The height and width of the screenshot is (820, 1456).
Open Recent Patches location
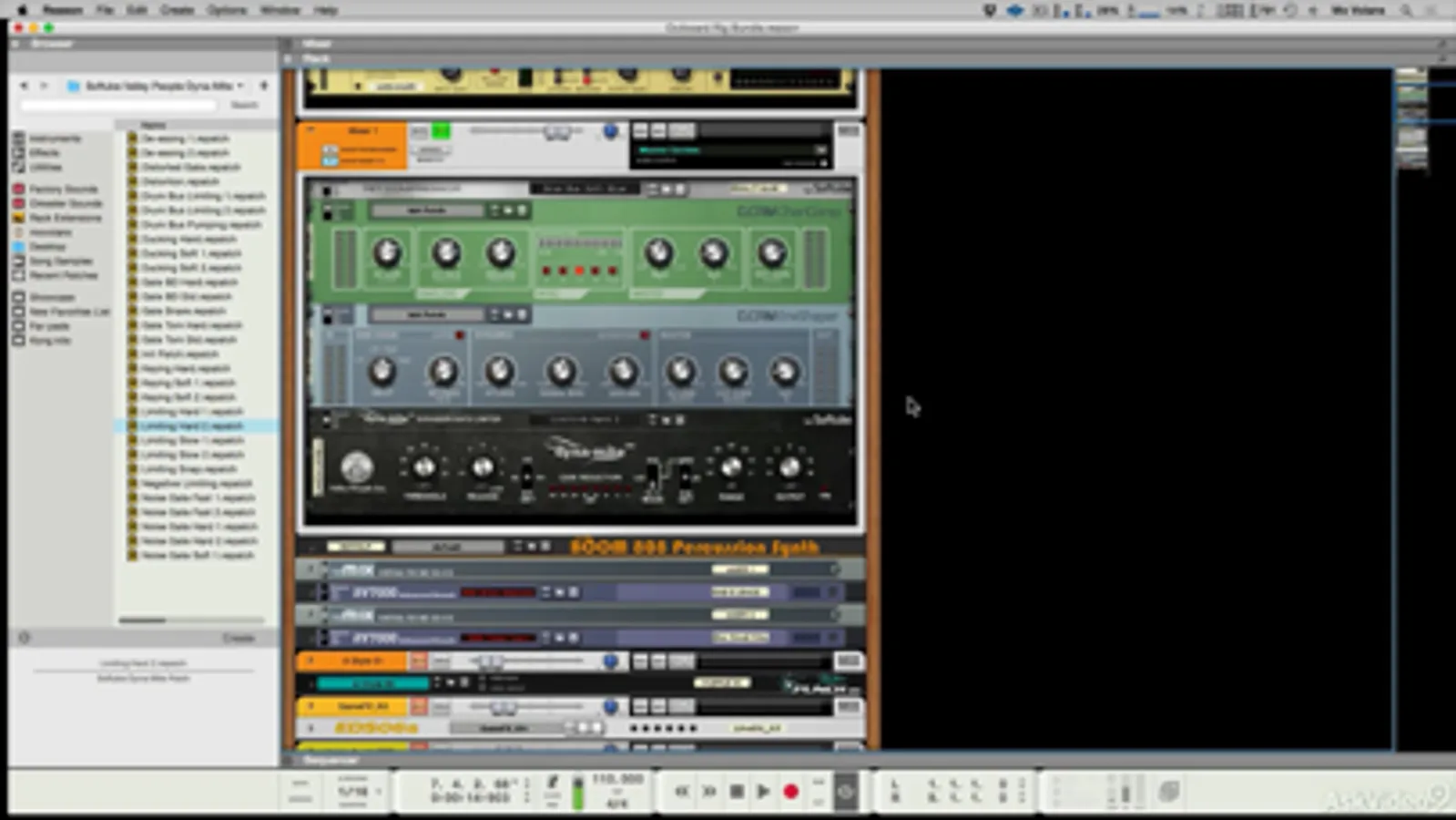point(63,275)
